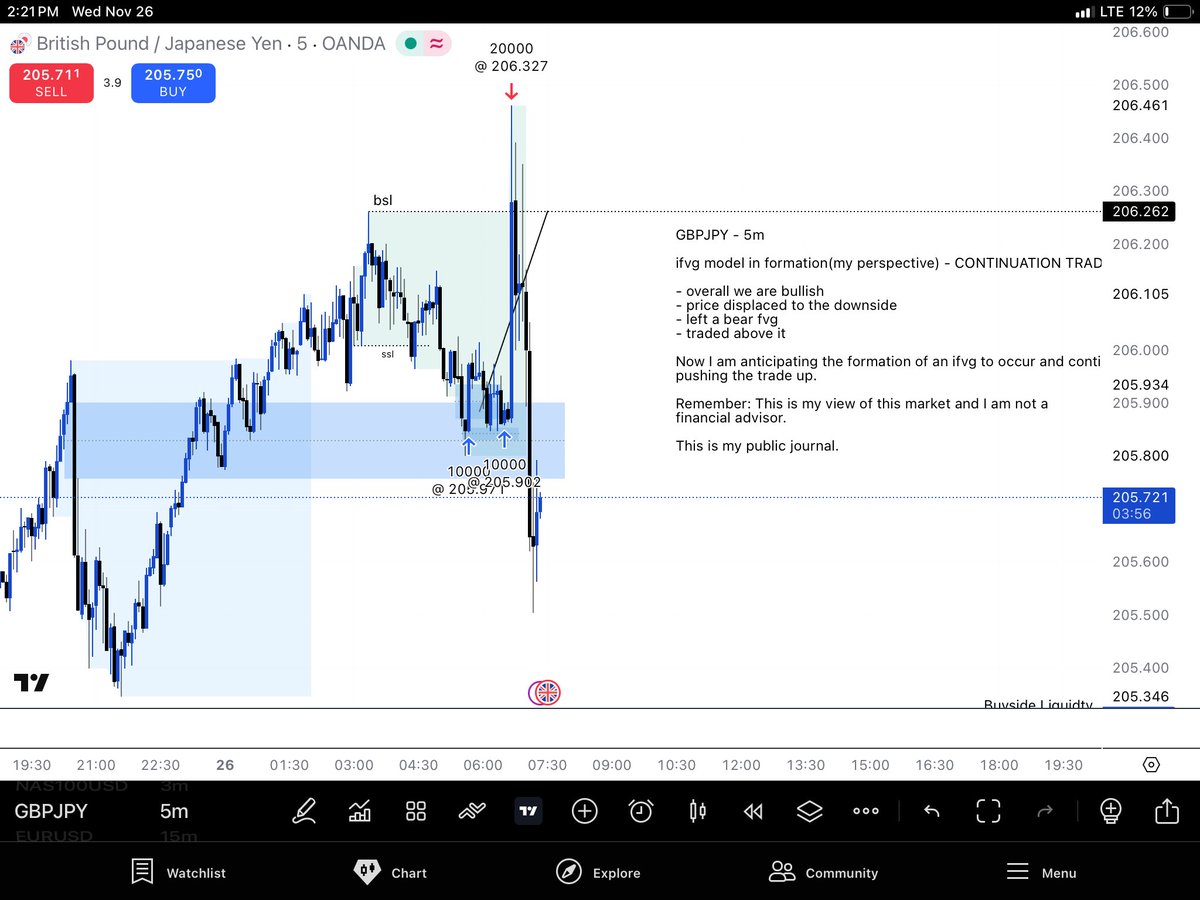1200x900 pixels.
Task: Tap the UK flag event marker
Action: [547, 692]
